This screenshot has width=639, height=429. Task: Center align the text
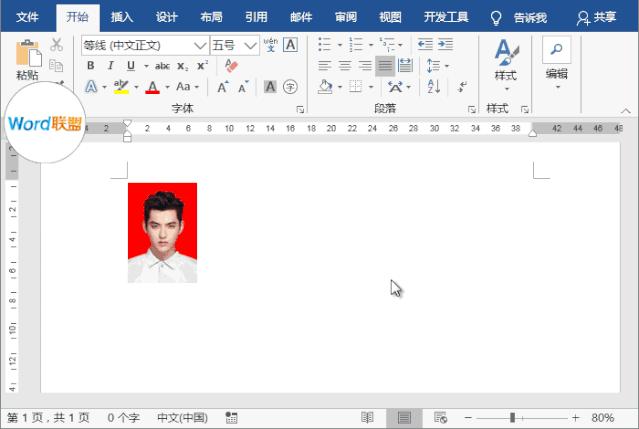point(345,66)
